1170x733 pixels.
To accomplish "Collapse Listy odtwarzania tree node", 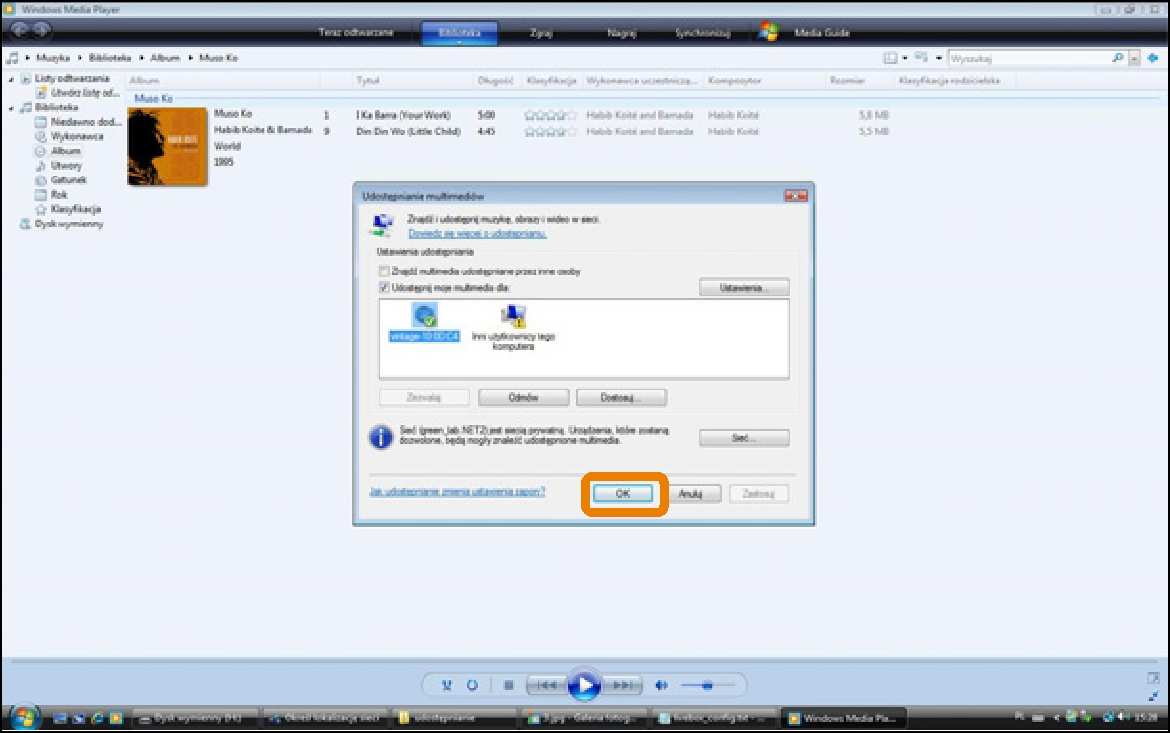I will [x=11, y=78].
